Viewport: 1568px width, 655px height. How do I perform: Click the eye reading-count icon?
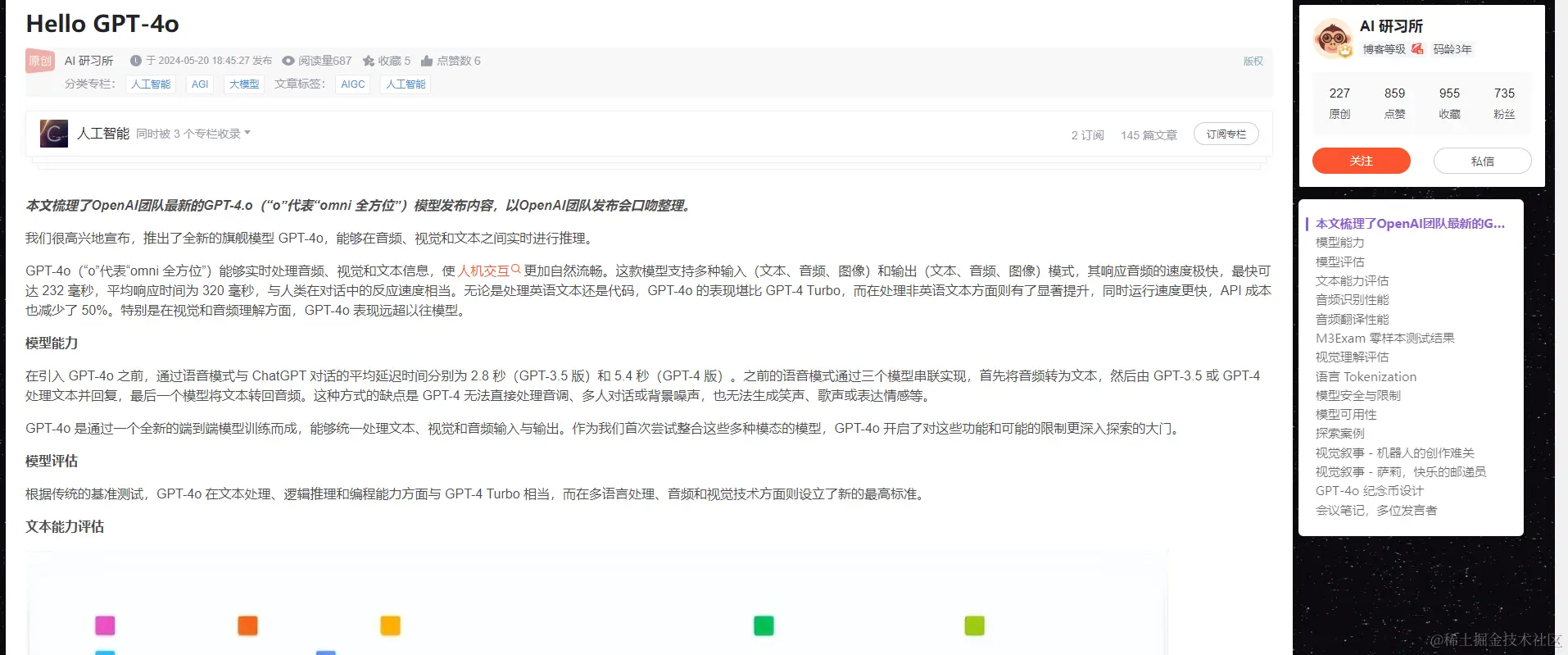click(288, 61)
